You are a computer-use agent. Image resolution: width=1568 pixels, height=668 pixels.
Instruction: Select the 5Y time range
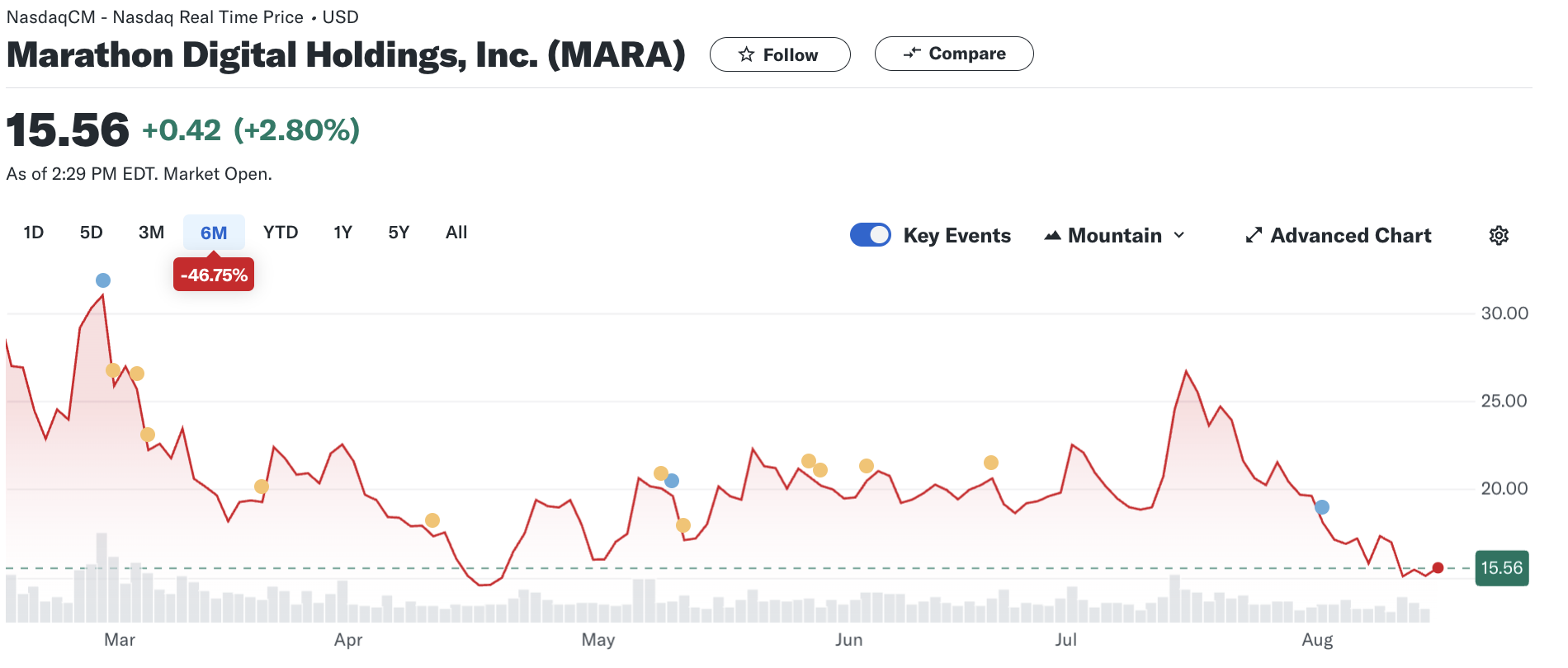[399, 233]
